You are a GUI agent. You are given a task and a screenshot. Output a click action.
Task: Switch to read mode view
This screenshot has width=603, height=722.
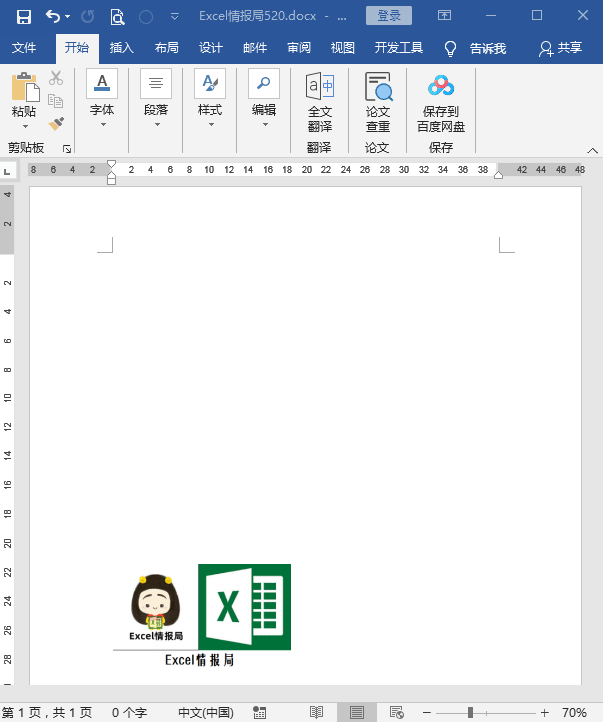tap(316, 712)
